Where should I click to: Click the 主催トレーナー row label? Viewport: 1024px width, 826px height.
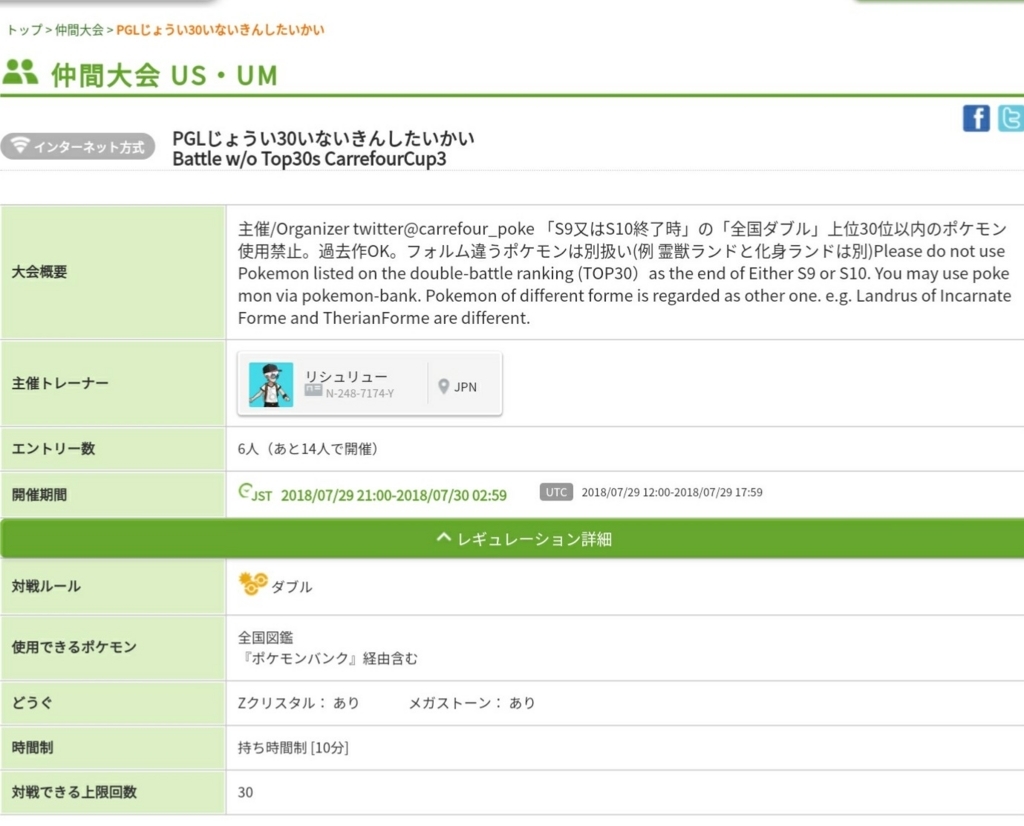pos(60,383)
